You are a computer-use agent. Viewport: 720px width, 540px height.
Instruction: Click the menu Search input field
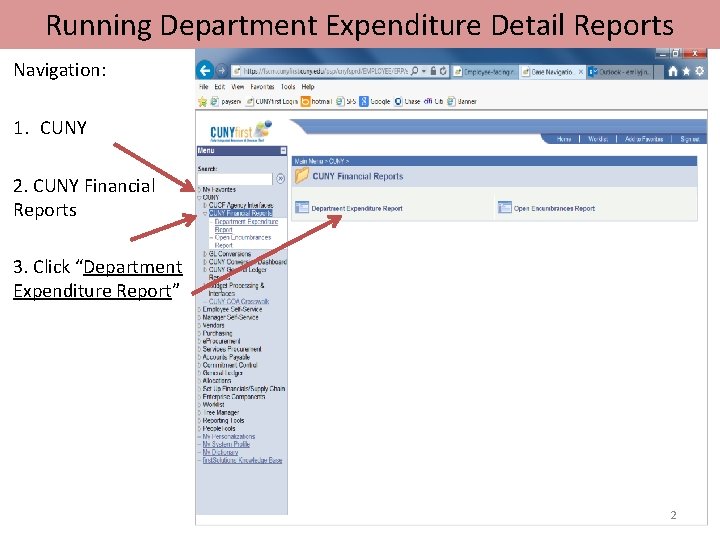235,179
